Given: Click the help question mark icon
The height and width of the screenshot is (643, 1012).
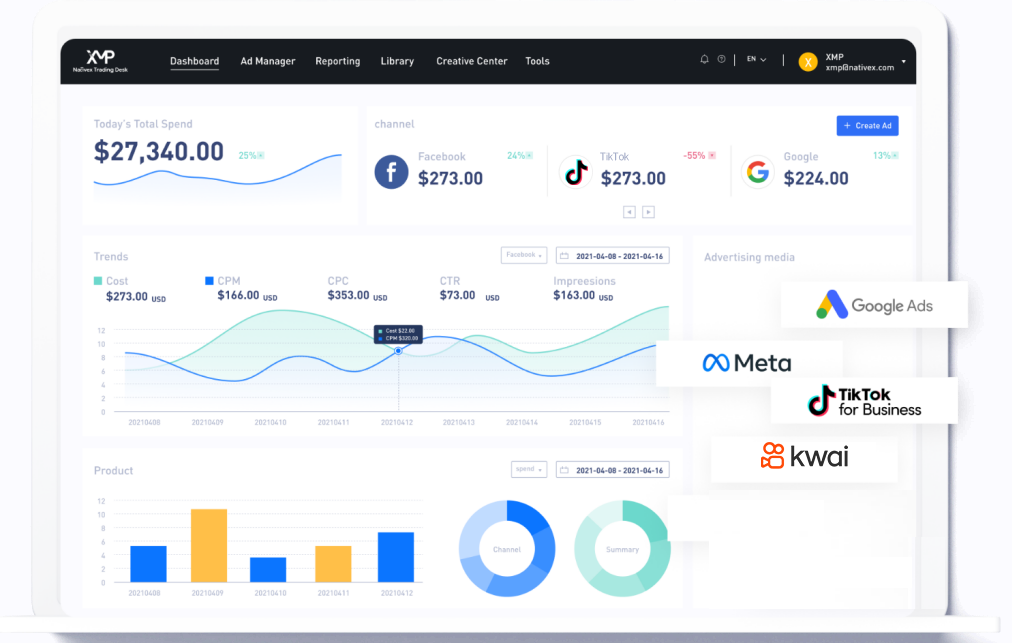Looking at the screenshot, I should (x=722, y=59).
